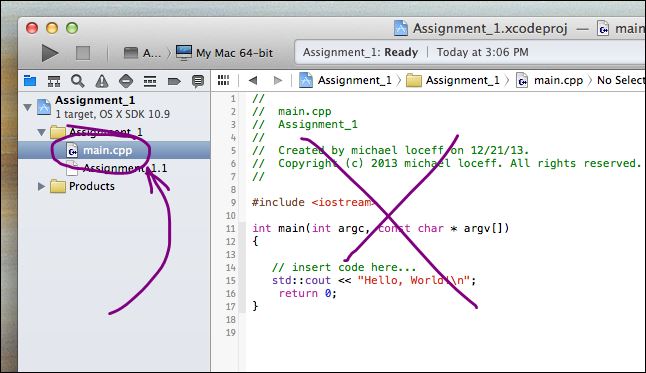Open the Breakpoint navigator icon
Image resolution: width=646 pixels, height=373 pixels.
pos(174,81)
